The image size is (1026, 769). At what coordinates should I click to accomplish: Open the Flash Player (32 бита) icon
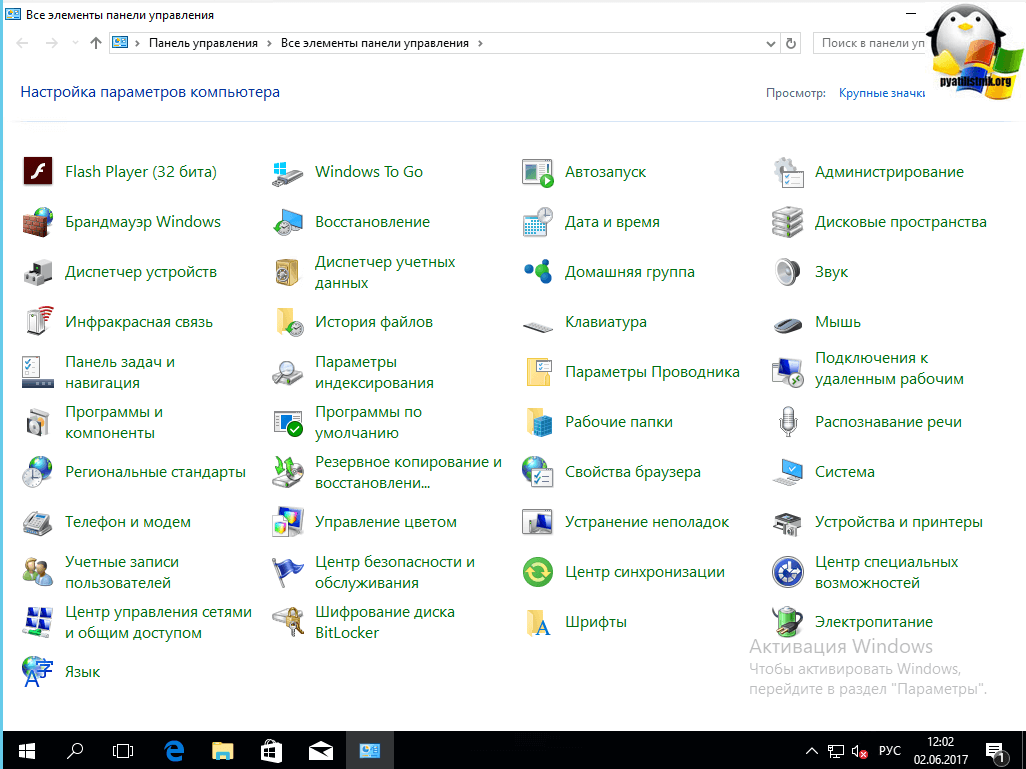pyautogui.click(x=37, y=172)
